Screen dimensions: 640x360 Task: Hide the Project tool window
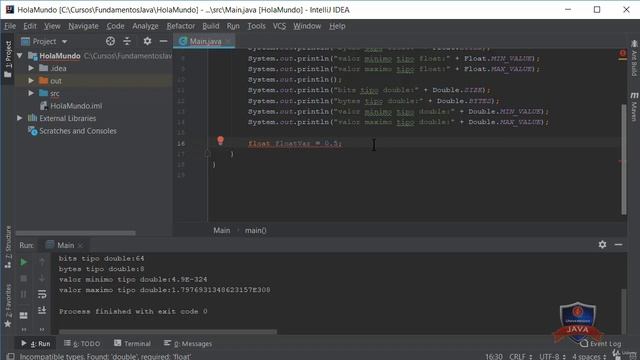tap(164, 41)
